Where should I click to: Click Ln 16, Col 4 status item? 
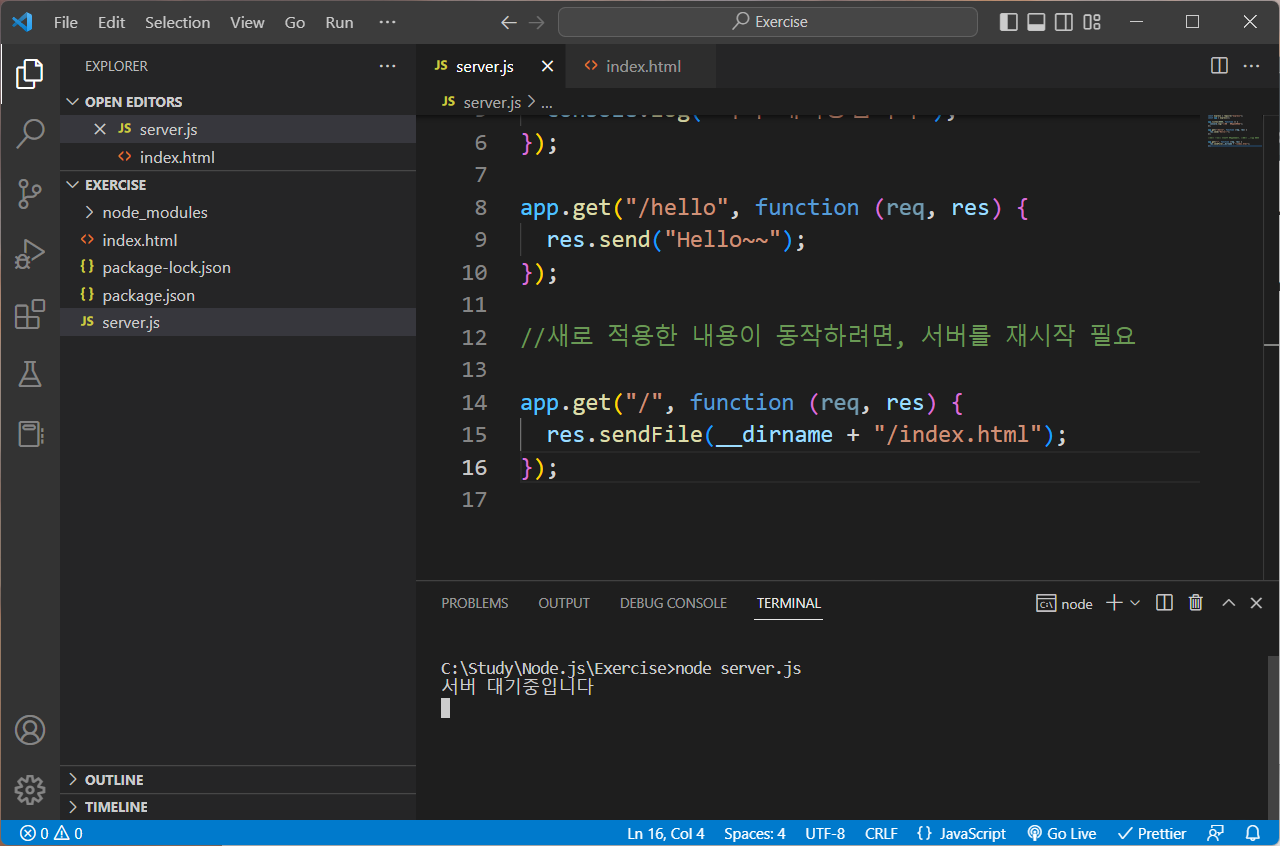pyautogui.click(x=666, y=833)
